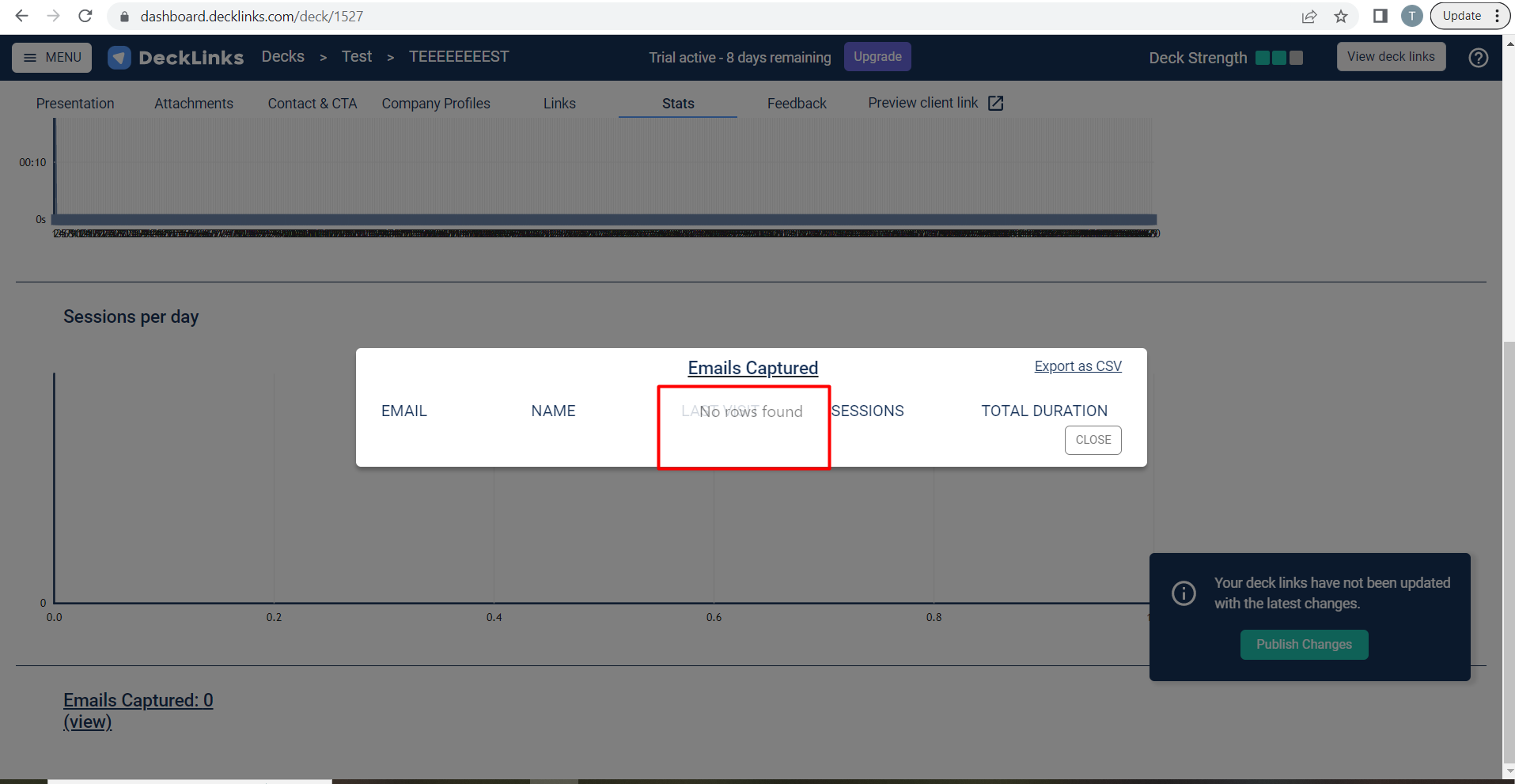The height and width of the screenshot is (784, 1515).
Task: Click Decks breadcrumb
Action: [283, 57]
